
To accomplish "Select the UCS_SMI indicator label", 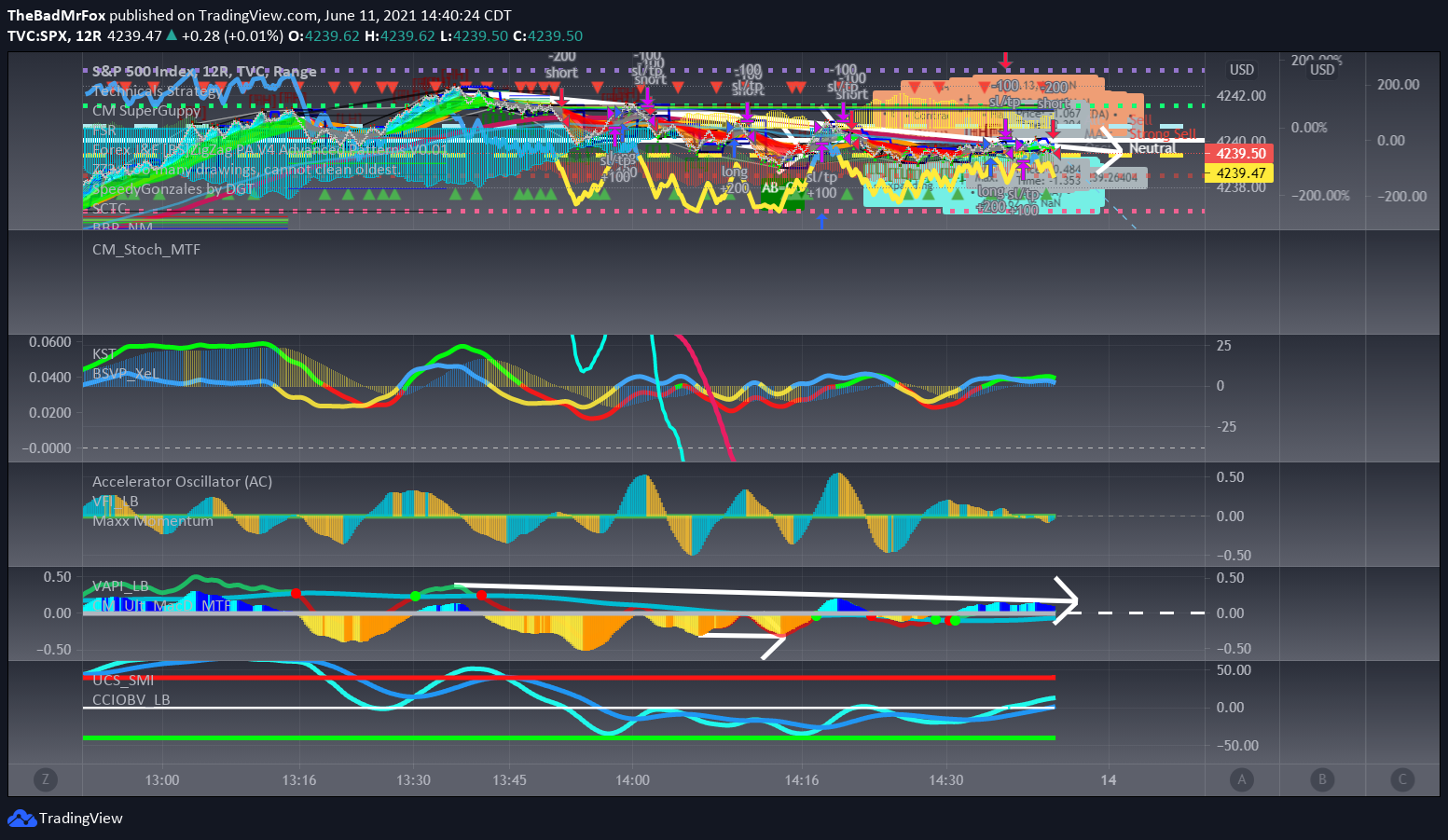I will click(x=123, y=680).
